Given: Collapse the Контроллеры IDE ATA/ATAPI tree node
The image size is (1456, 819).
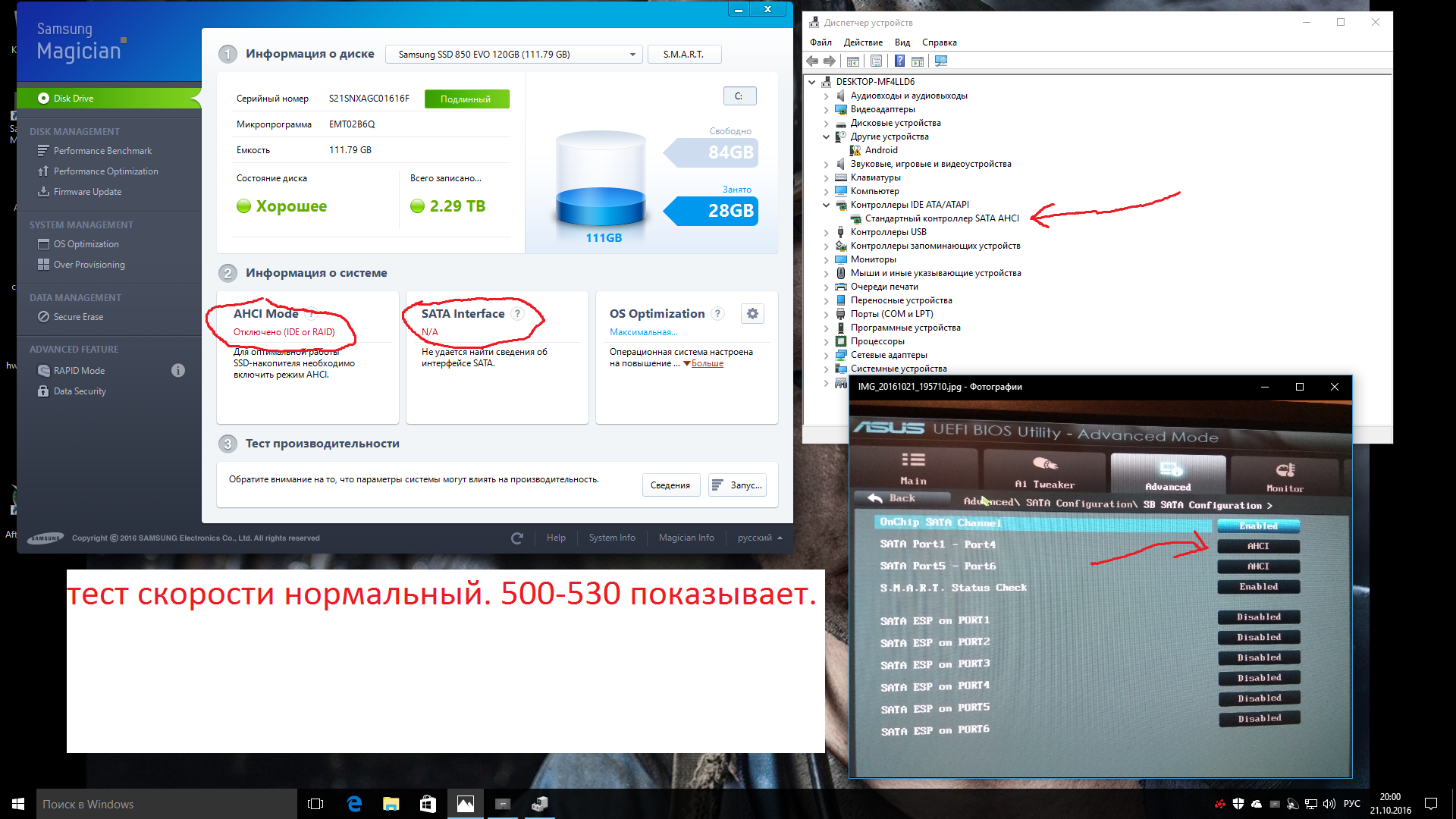Looking at the screenshot, I should tap(827, 205).
